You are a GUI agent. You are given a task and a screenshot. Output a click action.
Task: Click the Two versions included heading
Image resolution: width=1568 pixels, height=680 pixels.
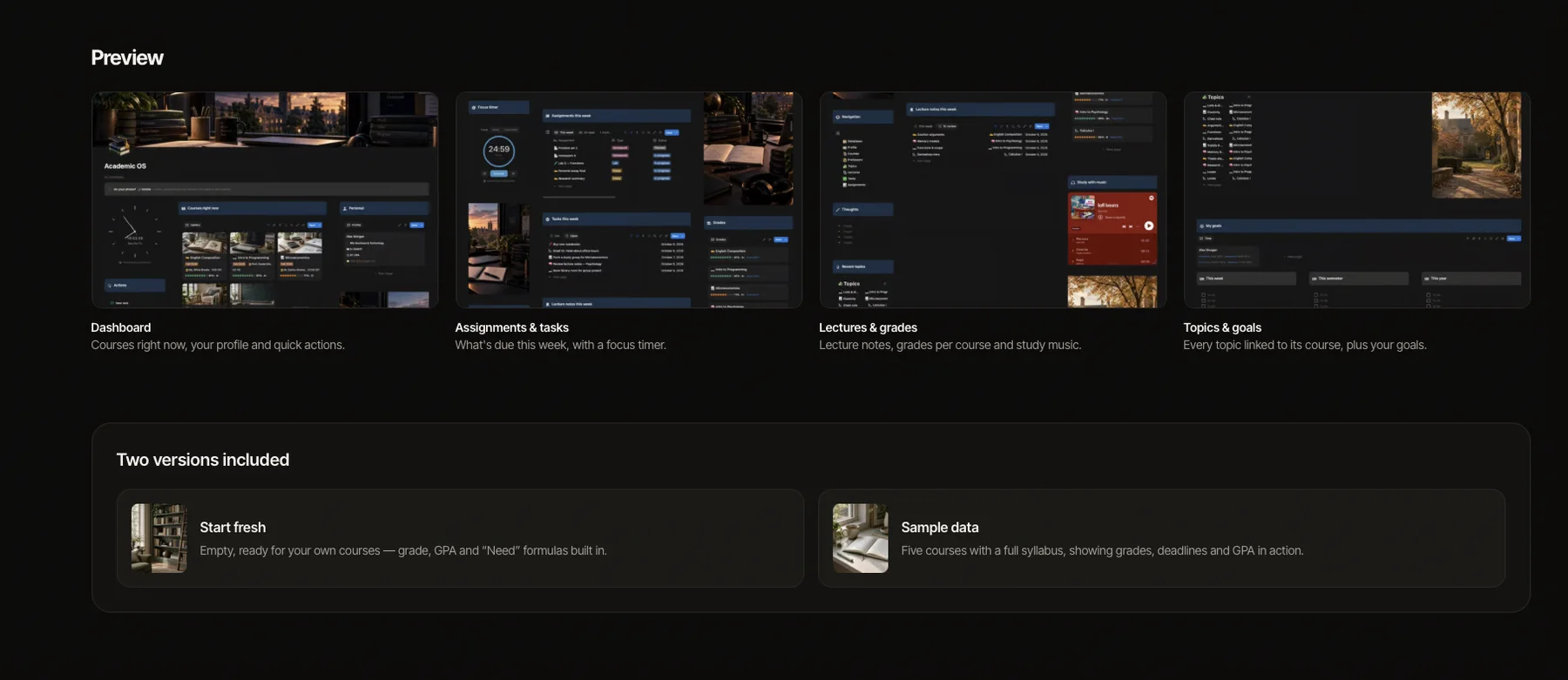tap(203, 460)
